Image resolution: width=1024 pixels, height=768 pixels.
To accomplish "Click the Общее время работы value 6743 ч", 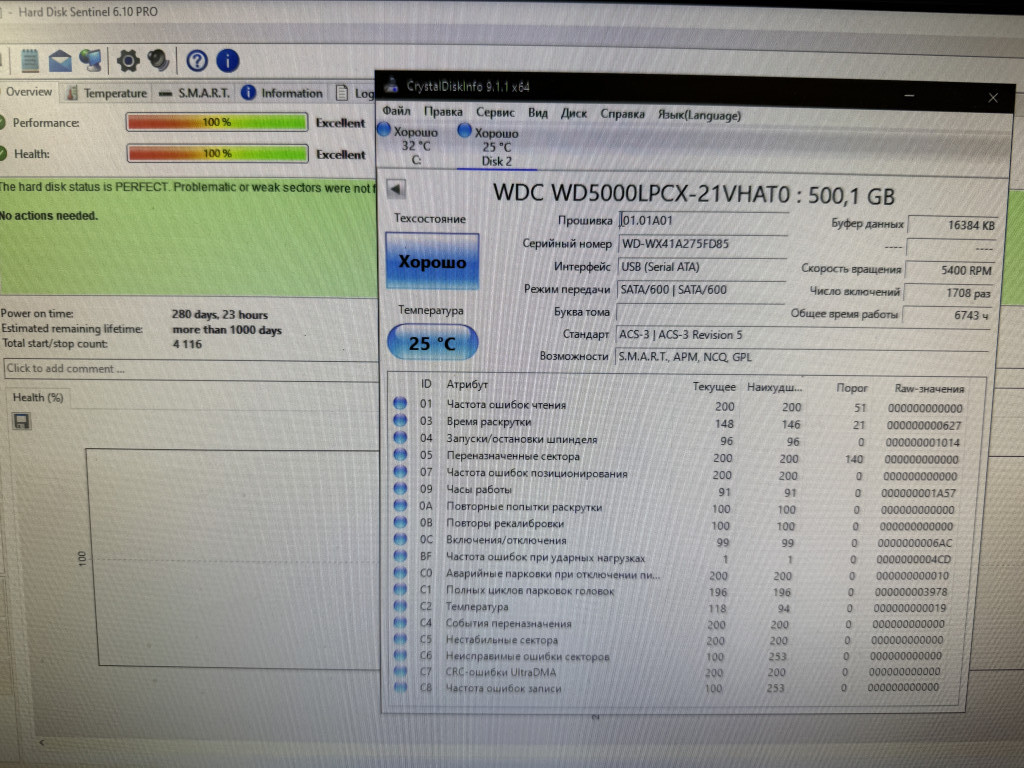I will pyautogui.click(x=947, y=315).
